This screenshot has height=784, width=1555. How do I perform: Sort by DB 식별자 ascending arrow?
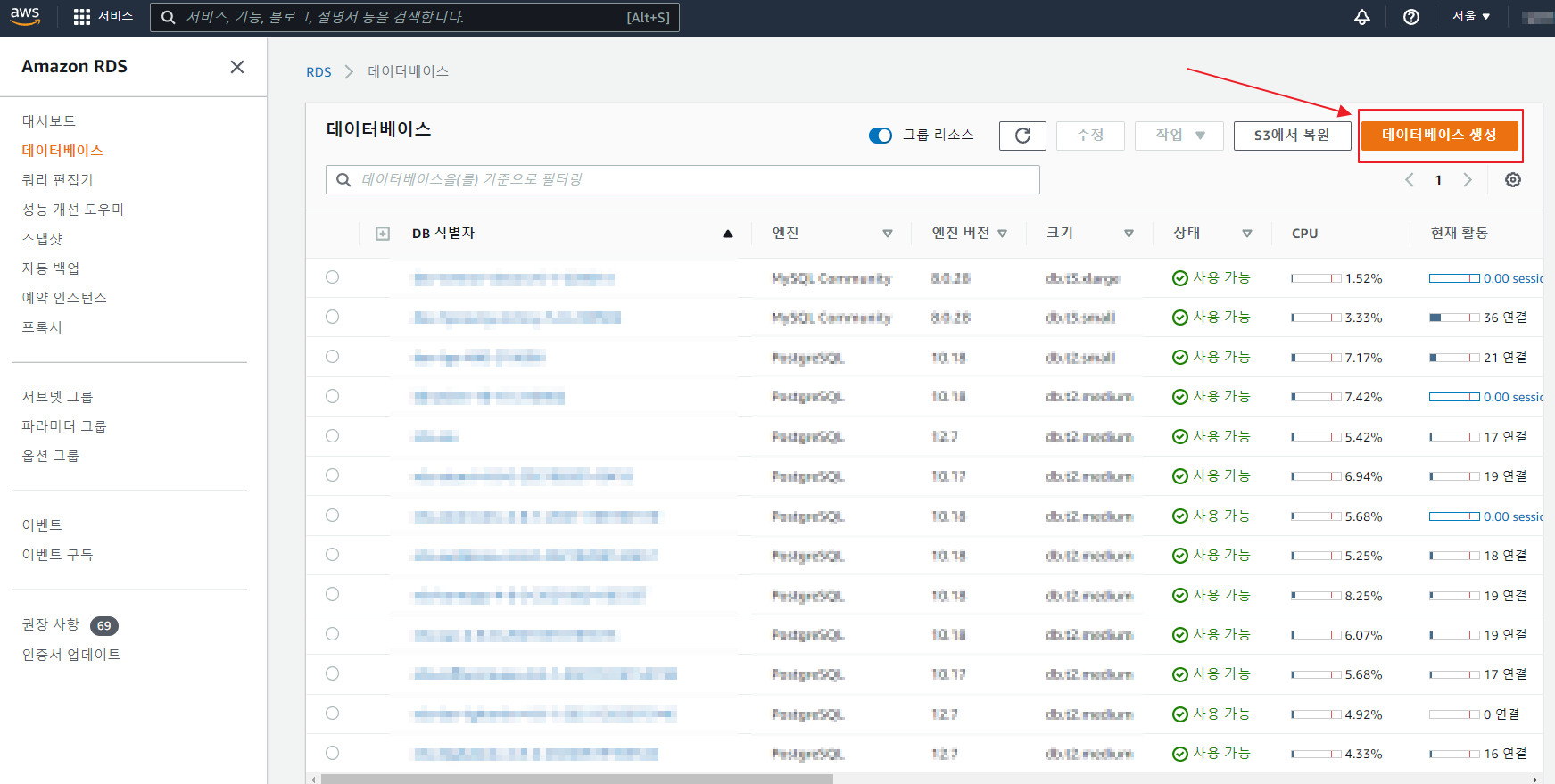tap(728, 234)
